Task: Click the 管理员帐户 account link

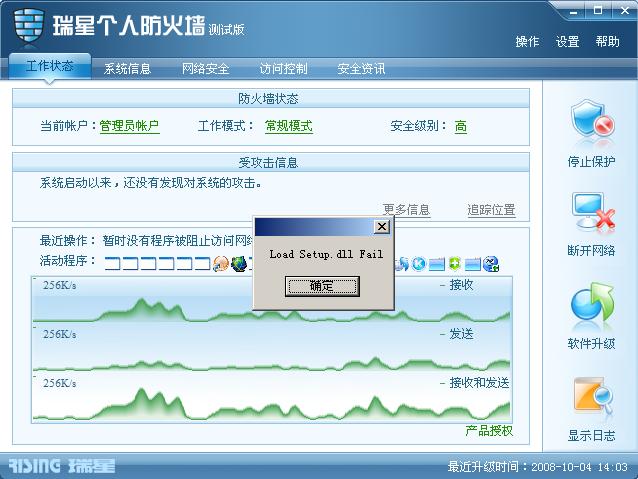Action: coord(129,126)
